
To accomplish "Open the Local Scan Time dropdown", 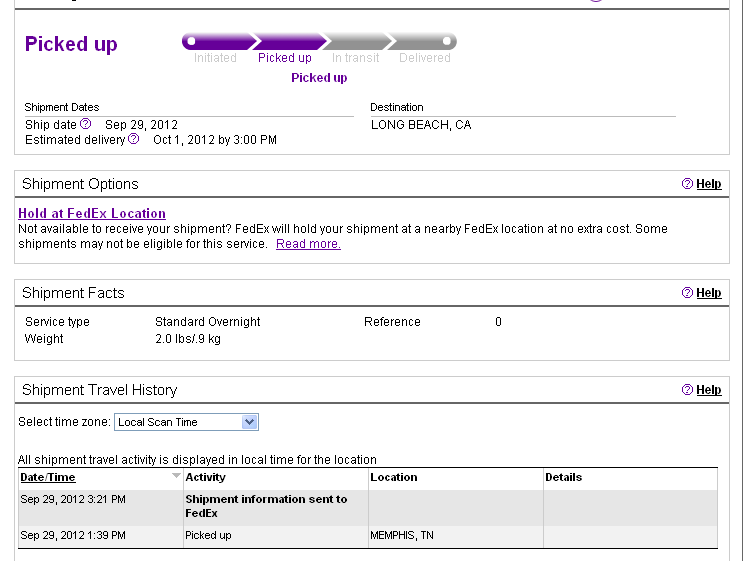I will pyautogui.click(x=186, y=422).
